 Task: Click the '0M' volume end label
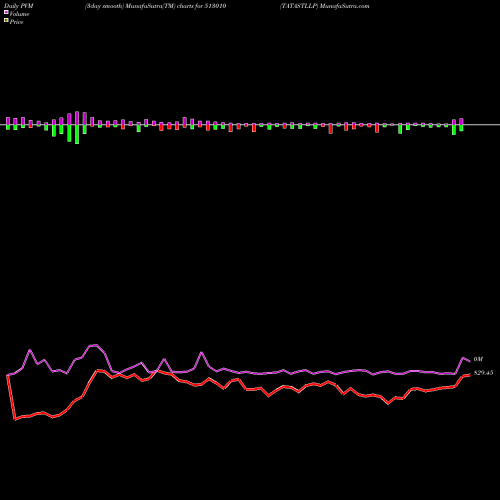[478, 359]
